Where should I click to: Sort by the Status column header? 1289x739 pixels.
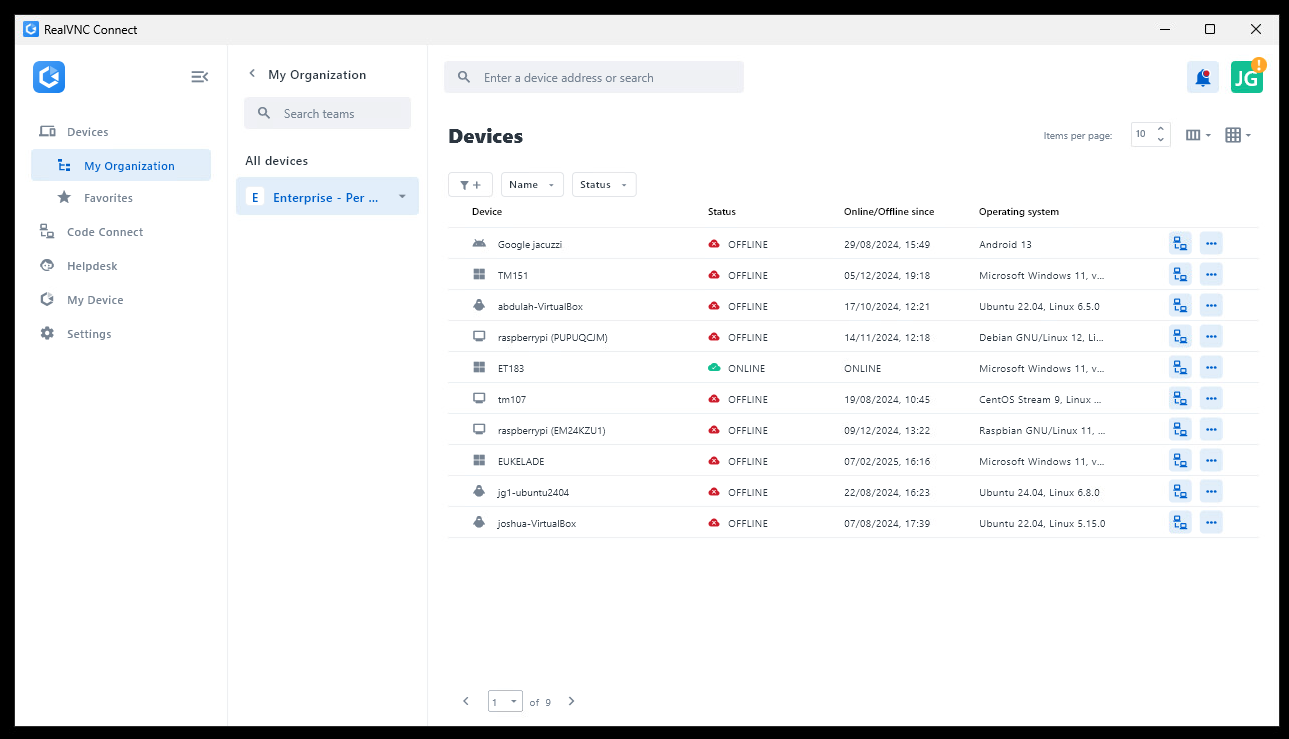tap(722, 212)
